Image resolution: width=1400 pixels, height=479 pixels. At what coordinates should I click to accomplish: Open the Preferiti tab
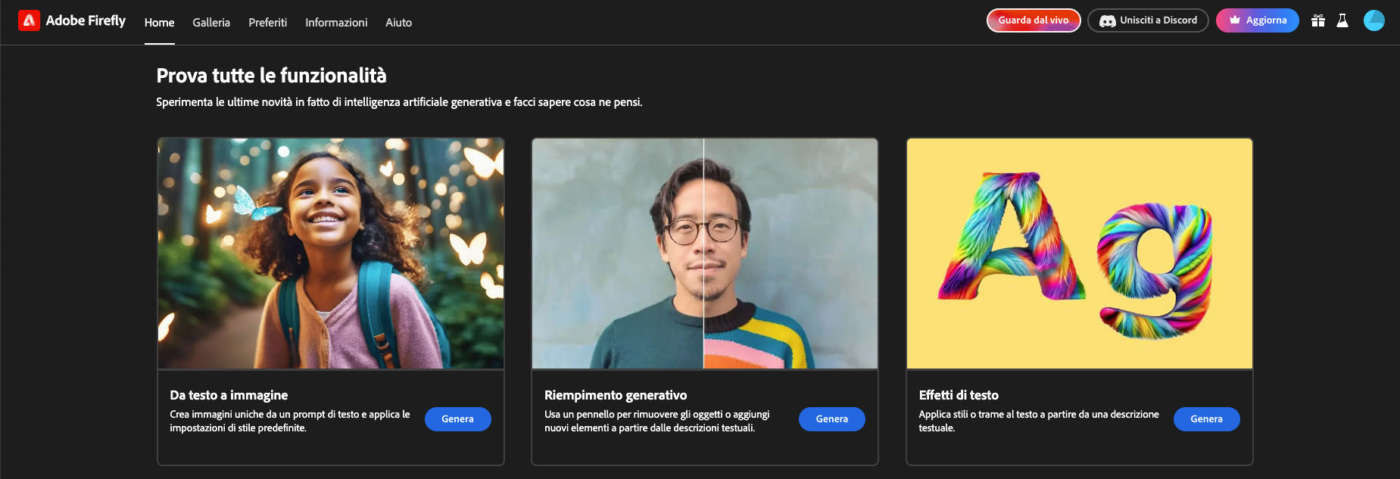click(268, 22)
